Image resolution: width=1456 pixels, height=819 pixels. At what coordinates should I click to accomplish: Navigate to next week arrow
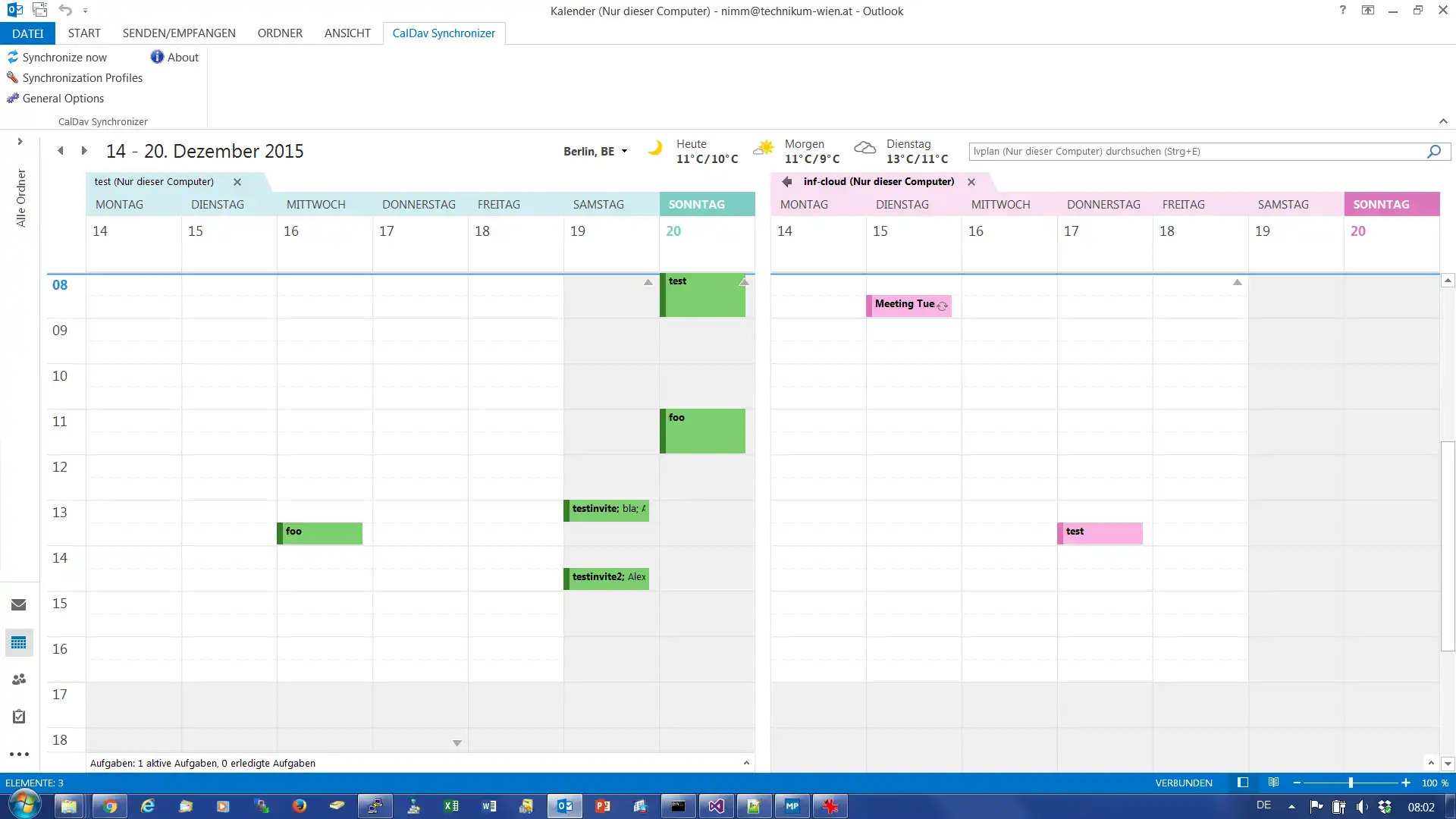(x=83, y=151)
